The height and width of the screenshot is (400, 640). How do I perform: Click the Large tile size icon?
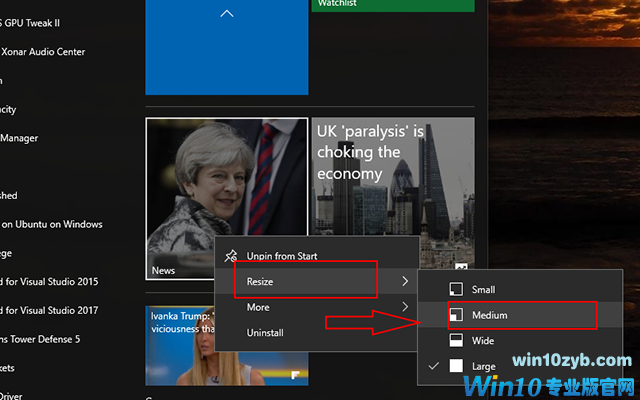[x=456, y=367]
